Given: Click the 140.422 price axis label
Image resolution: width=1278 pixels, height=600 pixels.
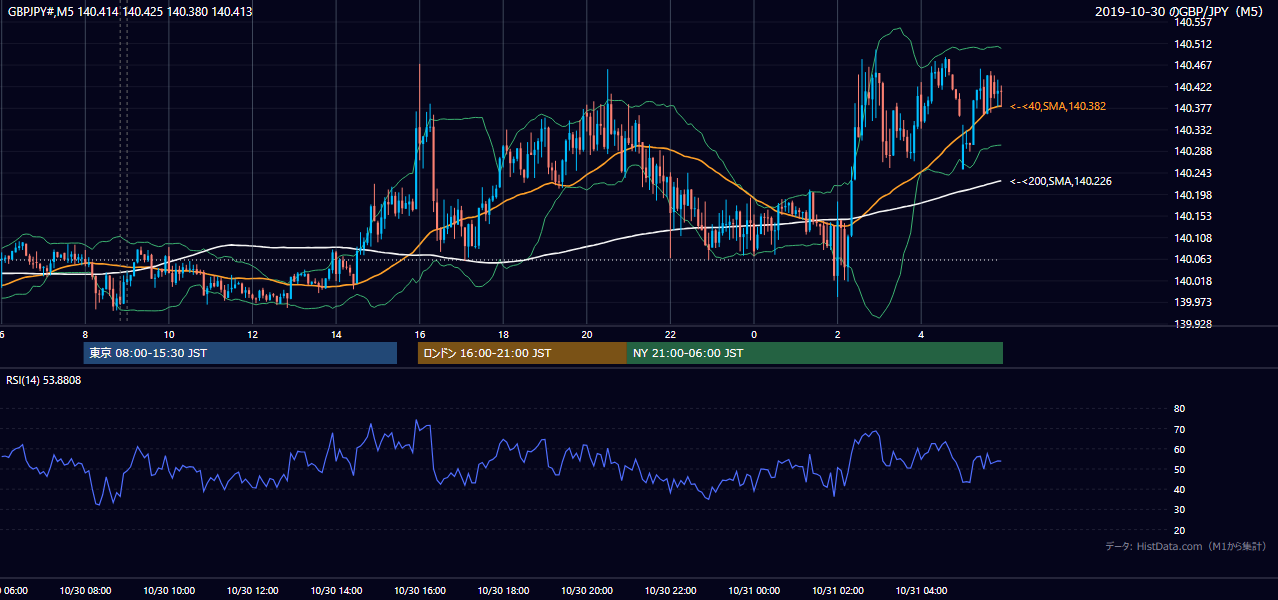Looking at the screenshot, I should pos(1193,87).
